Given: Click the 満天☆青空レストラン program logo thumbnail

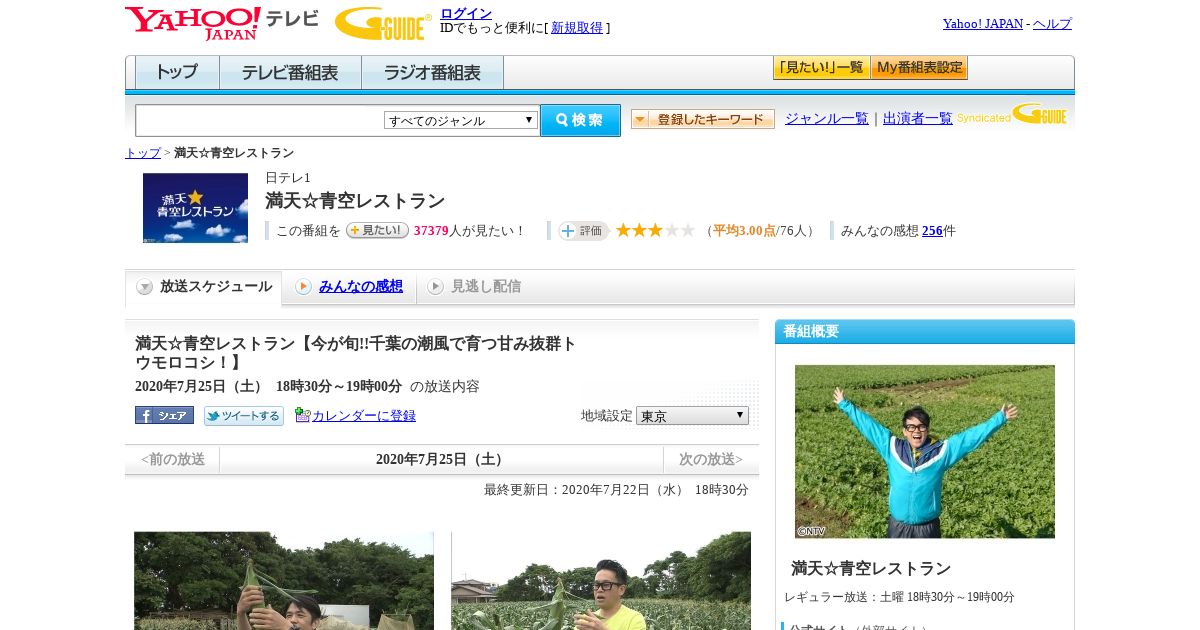Looking at the screenshot, I should point(195,208).
